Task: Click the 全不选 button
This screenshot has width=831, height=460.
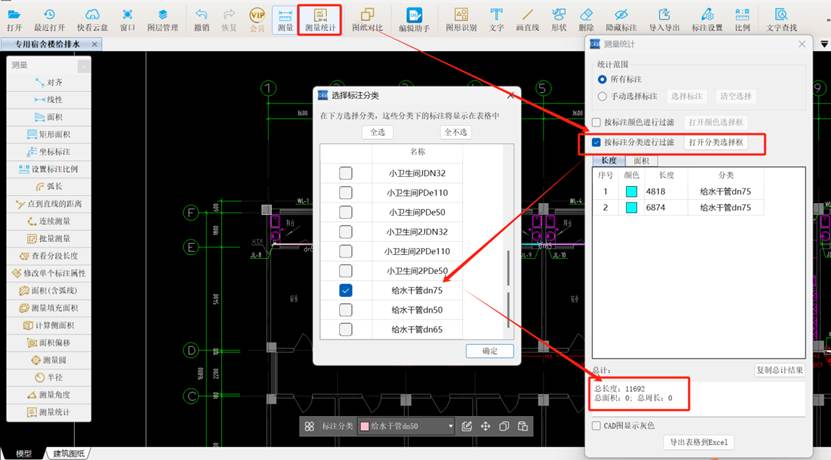Action: click(456, 132)
